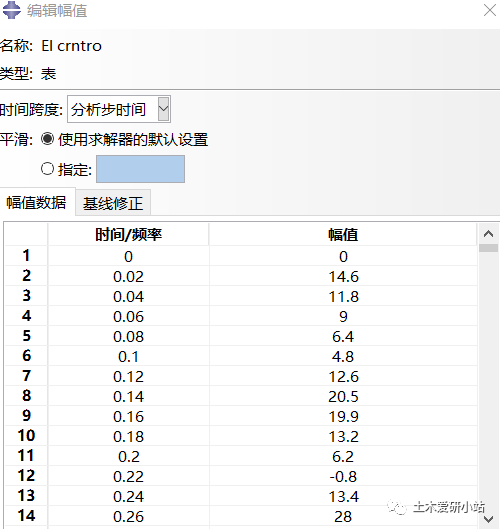500x529 pixels.
Task: Click time cell 0.12
Action: click(128, 376)
